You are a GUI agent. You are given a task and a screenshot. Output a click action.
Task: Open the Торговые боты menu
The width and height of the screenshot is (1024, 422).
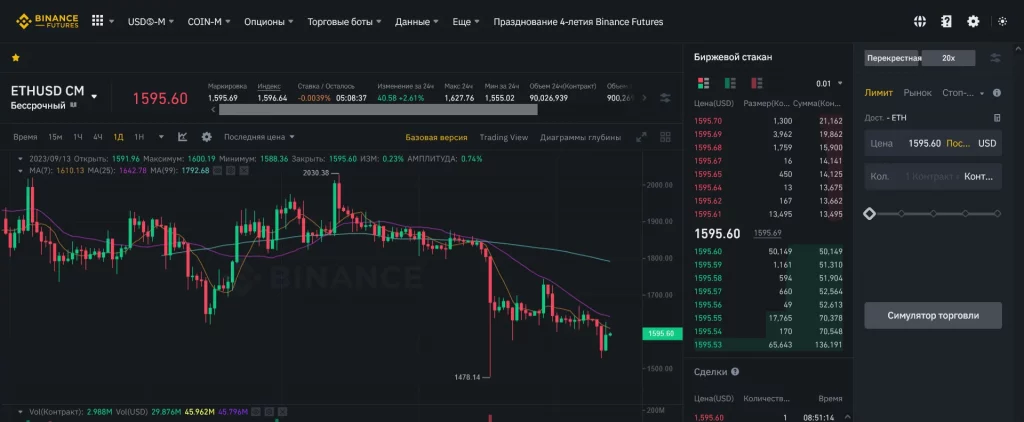pos(345,22)
